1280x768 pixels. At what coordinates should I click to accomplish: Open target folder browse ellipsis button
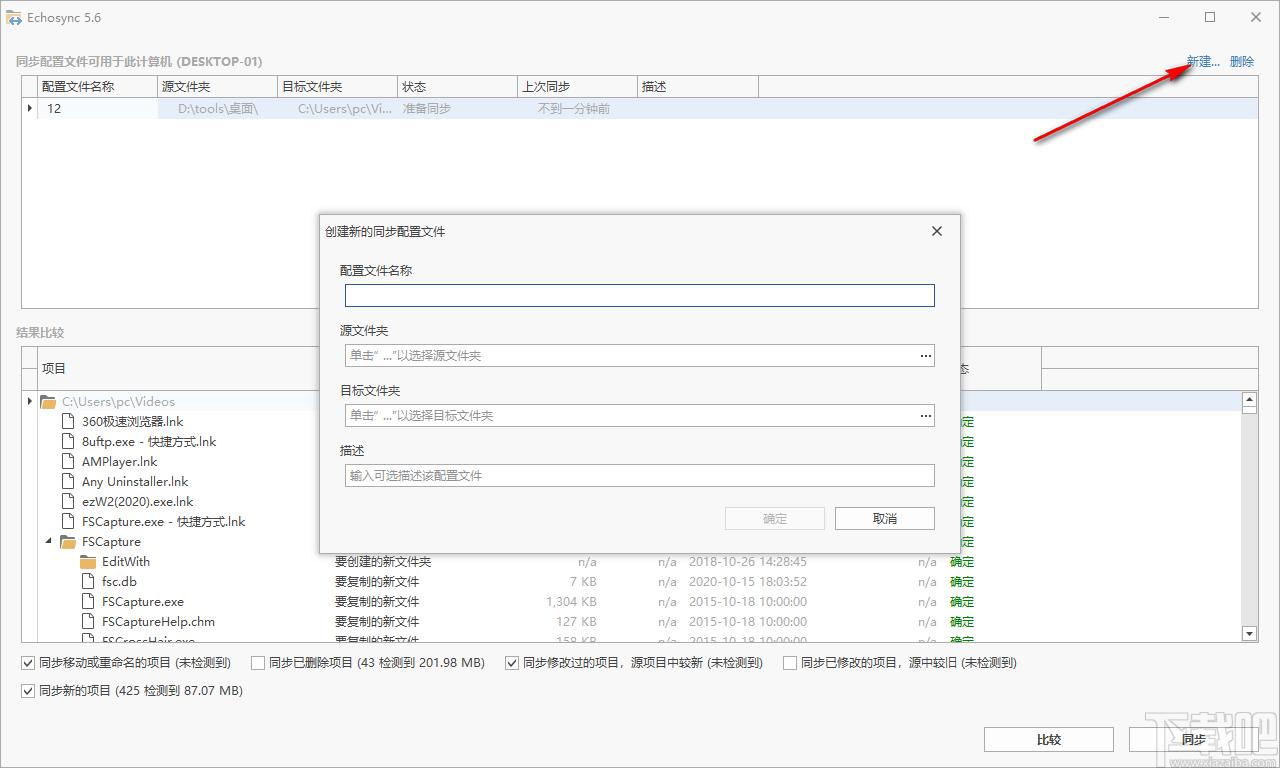926,415
